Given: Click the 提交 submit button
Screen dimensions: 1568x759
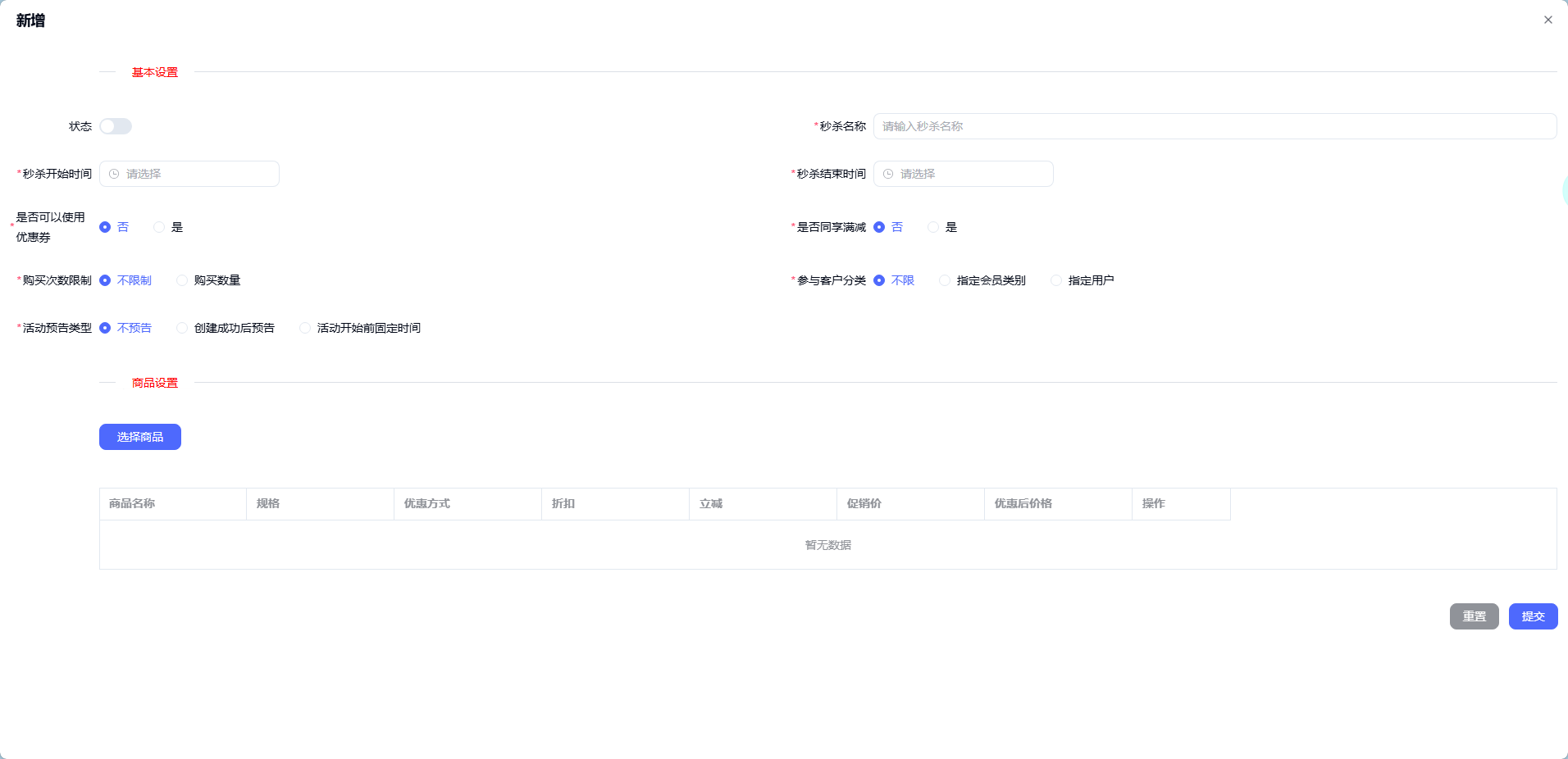Looking at the screenshot, I should pos(1532,616).
